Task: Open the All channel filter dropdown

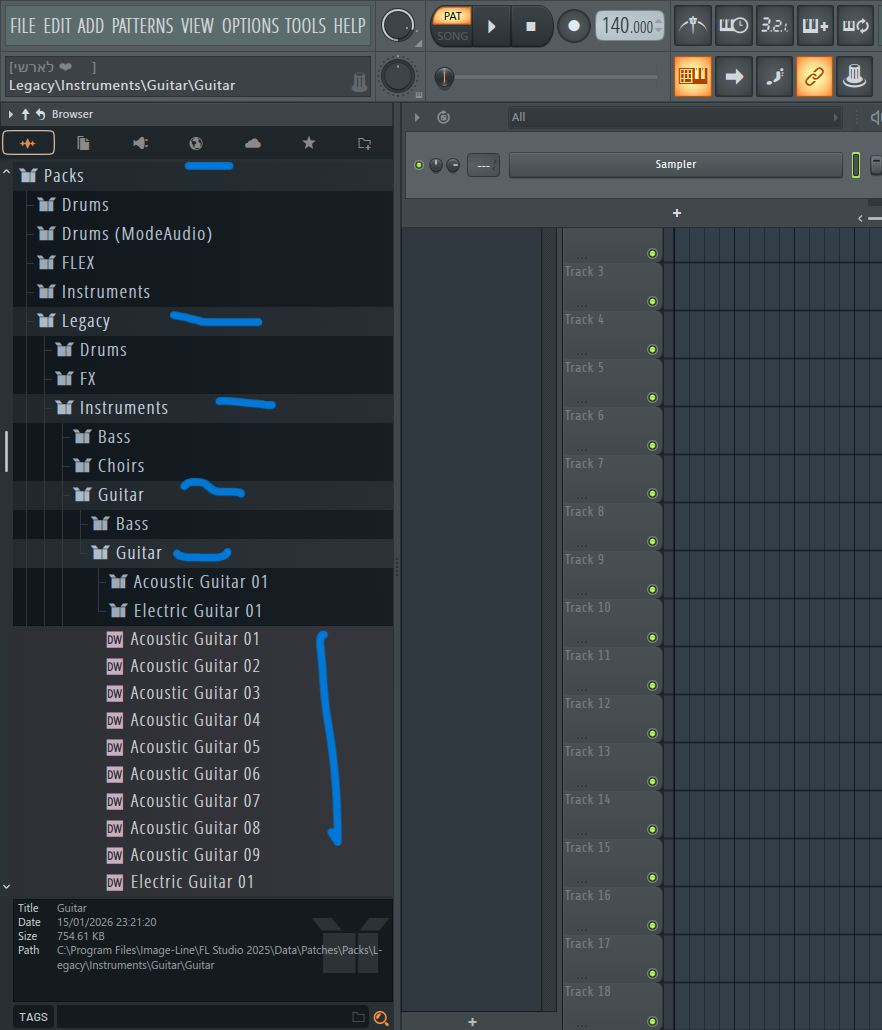Action: tap(674, 117)
